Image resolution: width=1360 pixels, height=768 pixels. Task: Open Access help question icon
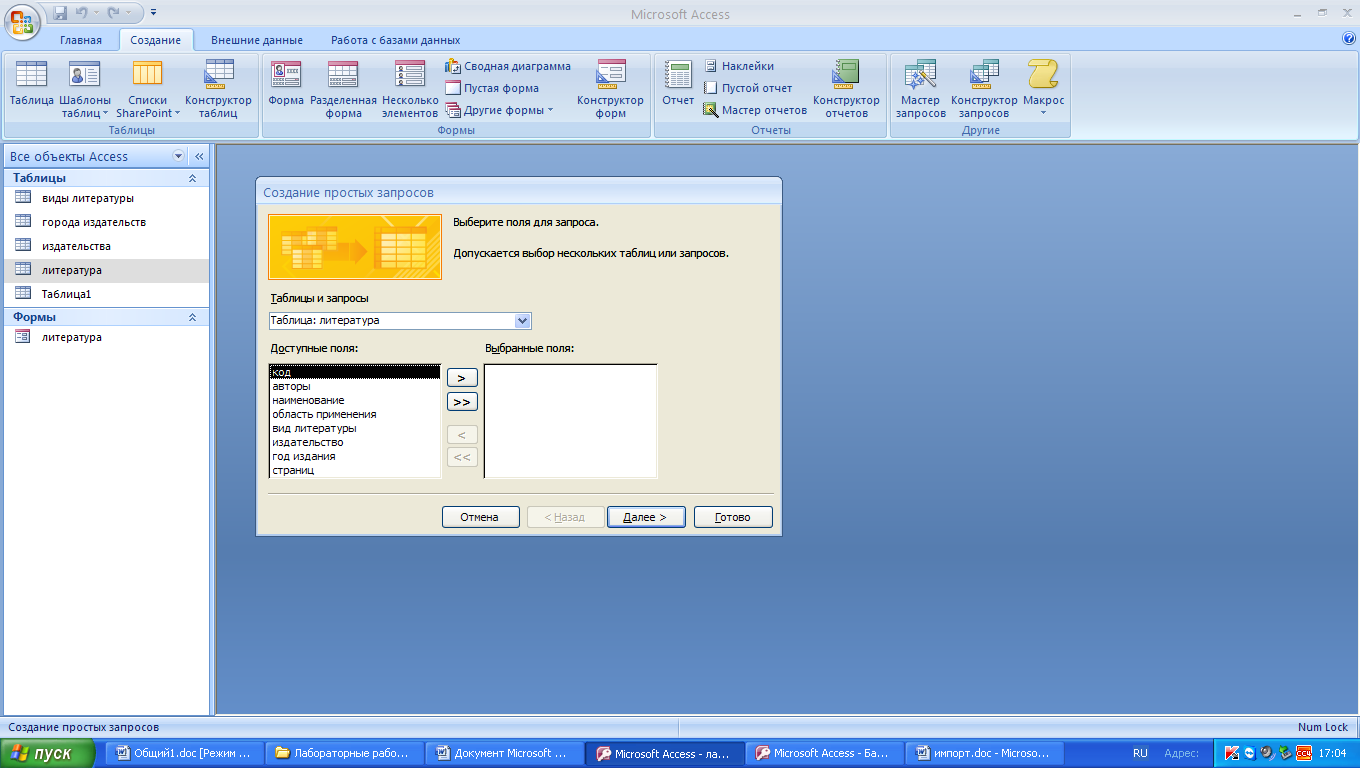pyautogui.click(x=1348, y=39)
